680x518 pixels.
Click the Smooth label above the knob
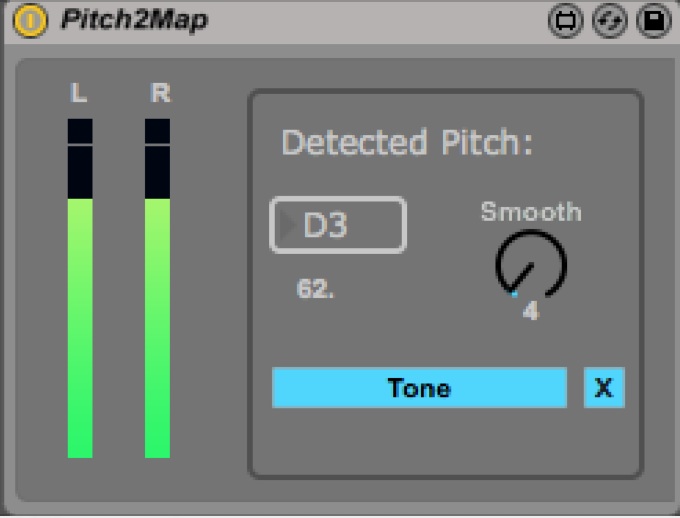coord(530,212)
